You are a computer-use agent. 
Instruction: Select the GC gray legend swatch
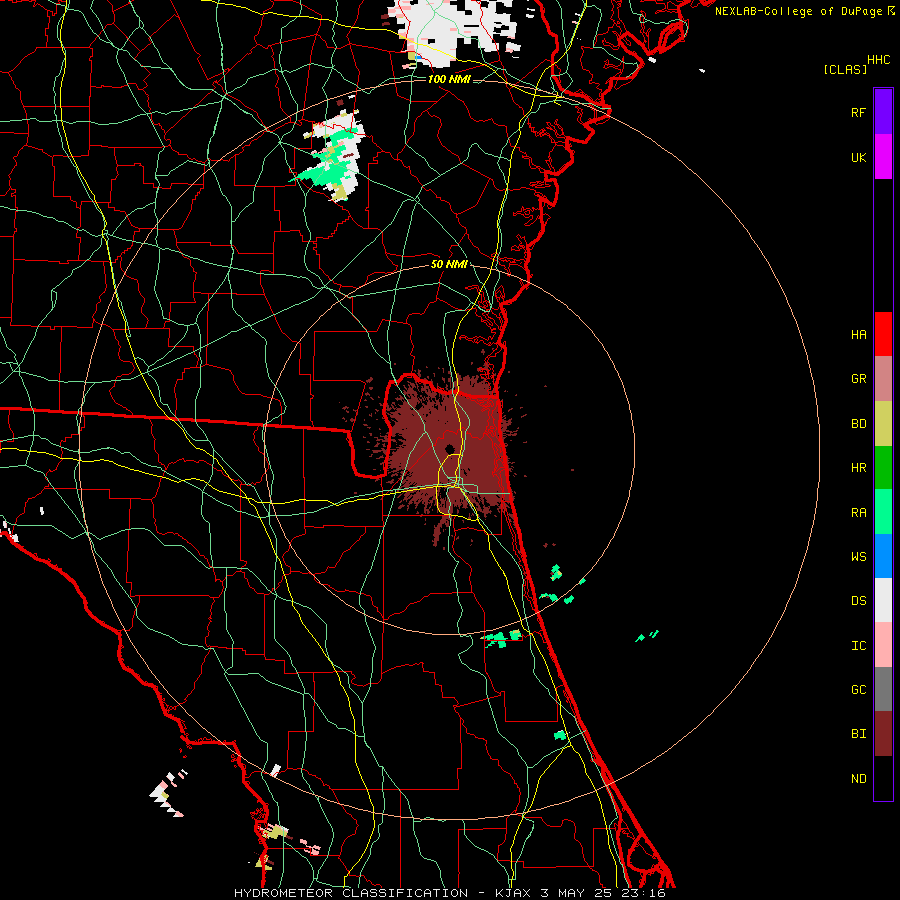(x=883, y=689)
